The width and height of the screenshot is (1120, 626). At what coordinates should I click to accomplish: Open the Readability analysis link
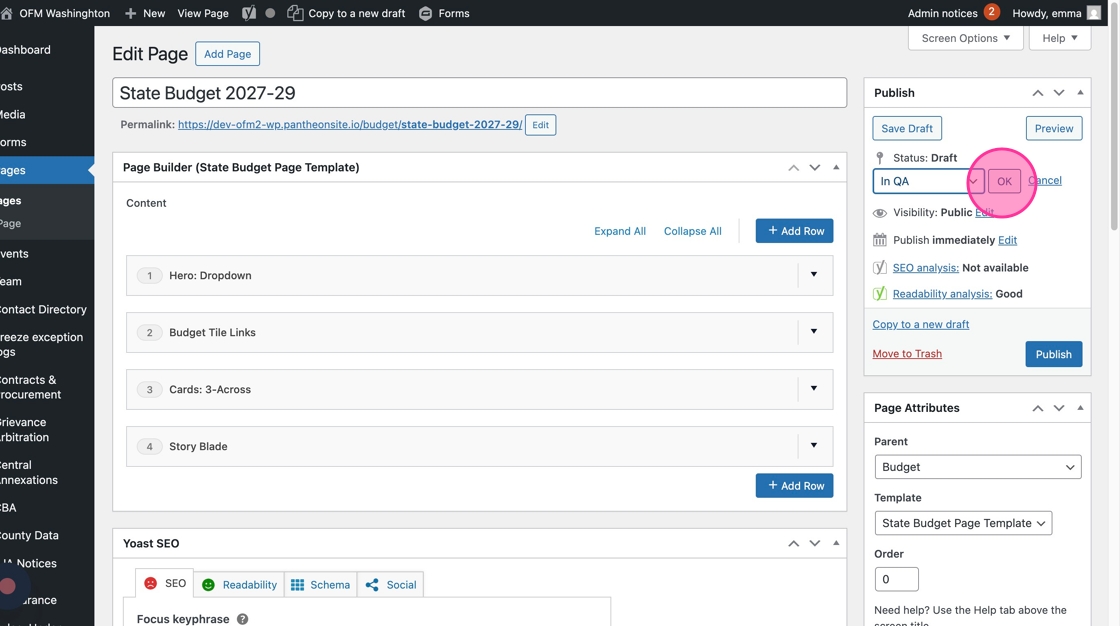(x=942, y=294)
